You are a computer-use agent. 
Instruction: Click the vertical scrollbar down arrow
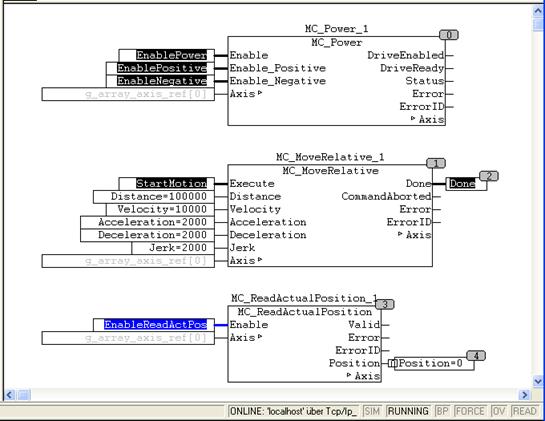pyautogui.click(x=538, y=381)
